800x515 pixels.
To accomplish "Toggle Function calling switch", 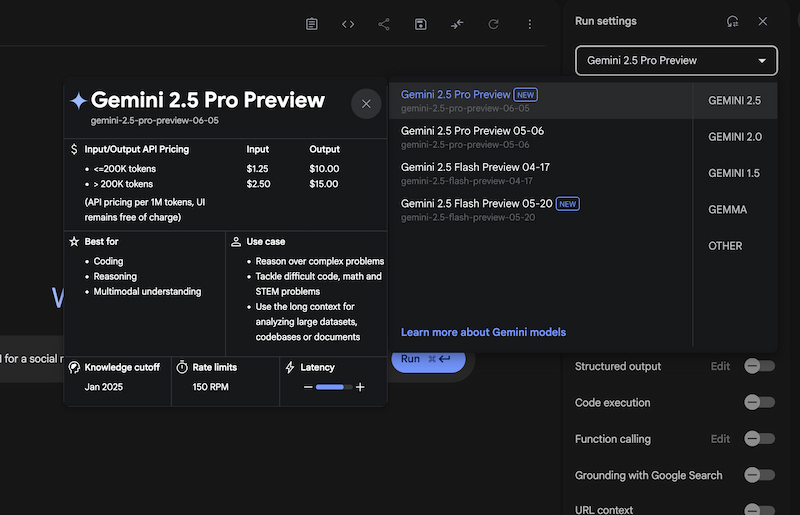I will 759,438.
